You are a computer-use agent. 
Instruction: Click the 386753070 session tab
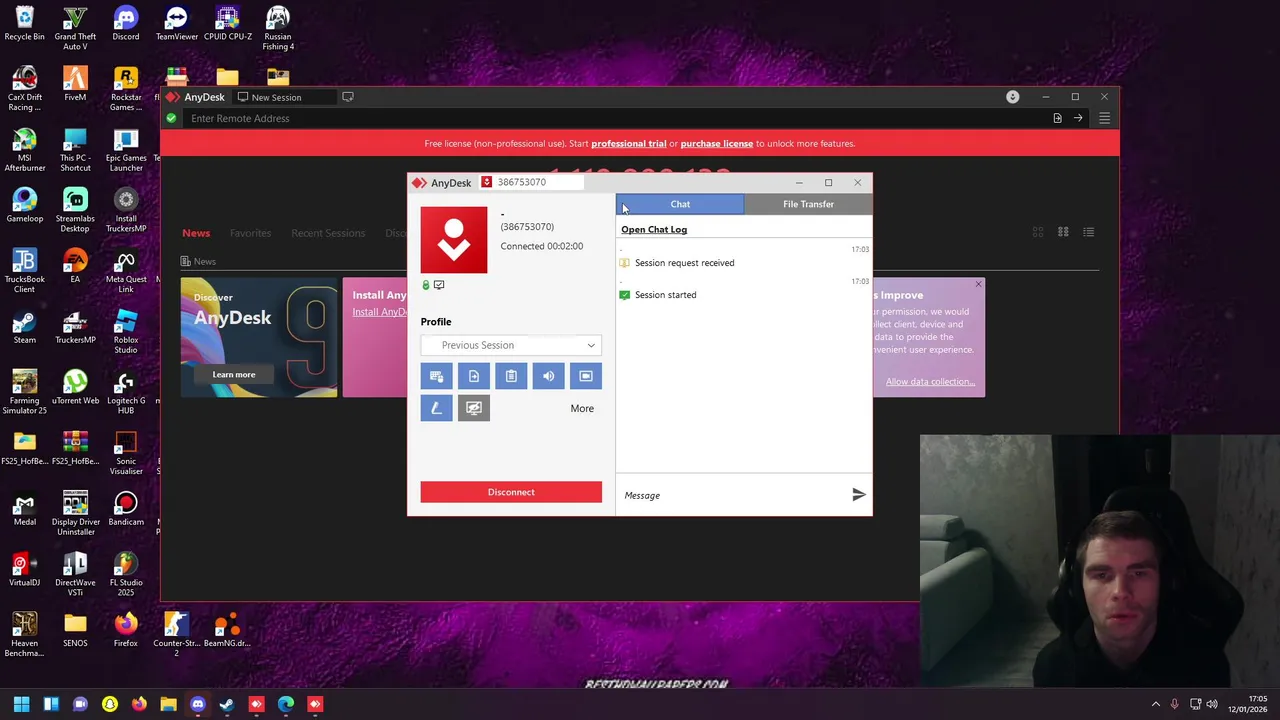(529, 182)
